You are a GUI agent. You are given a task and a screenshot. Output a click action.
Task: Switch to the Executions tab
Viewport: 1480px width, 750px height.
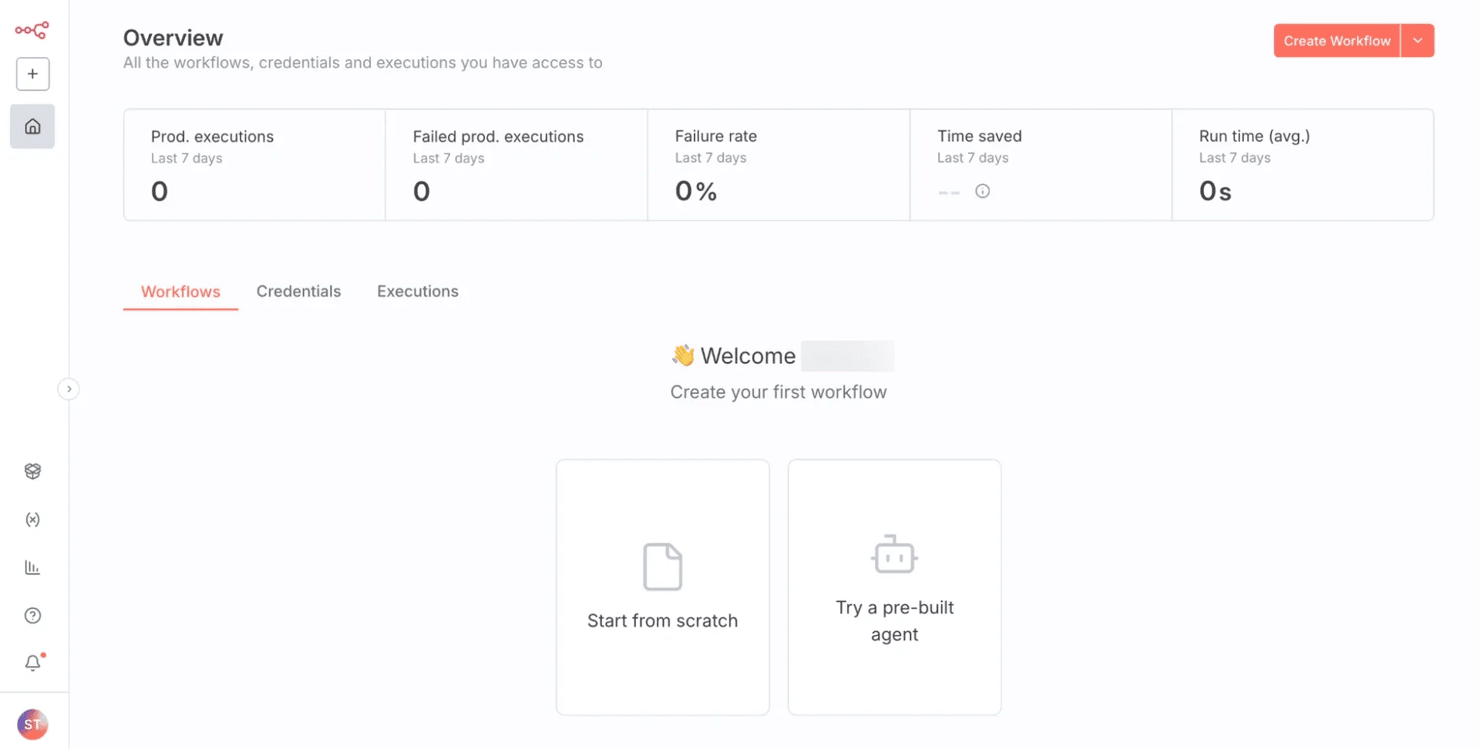pyautogui.click(x=417, y=292)
